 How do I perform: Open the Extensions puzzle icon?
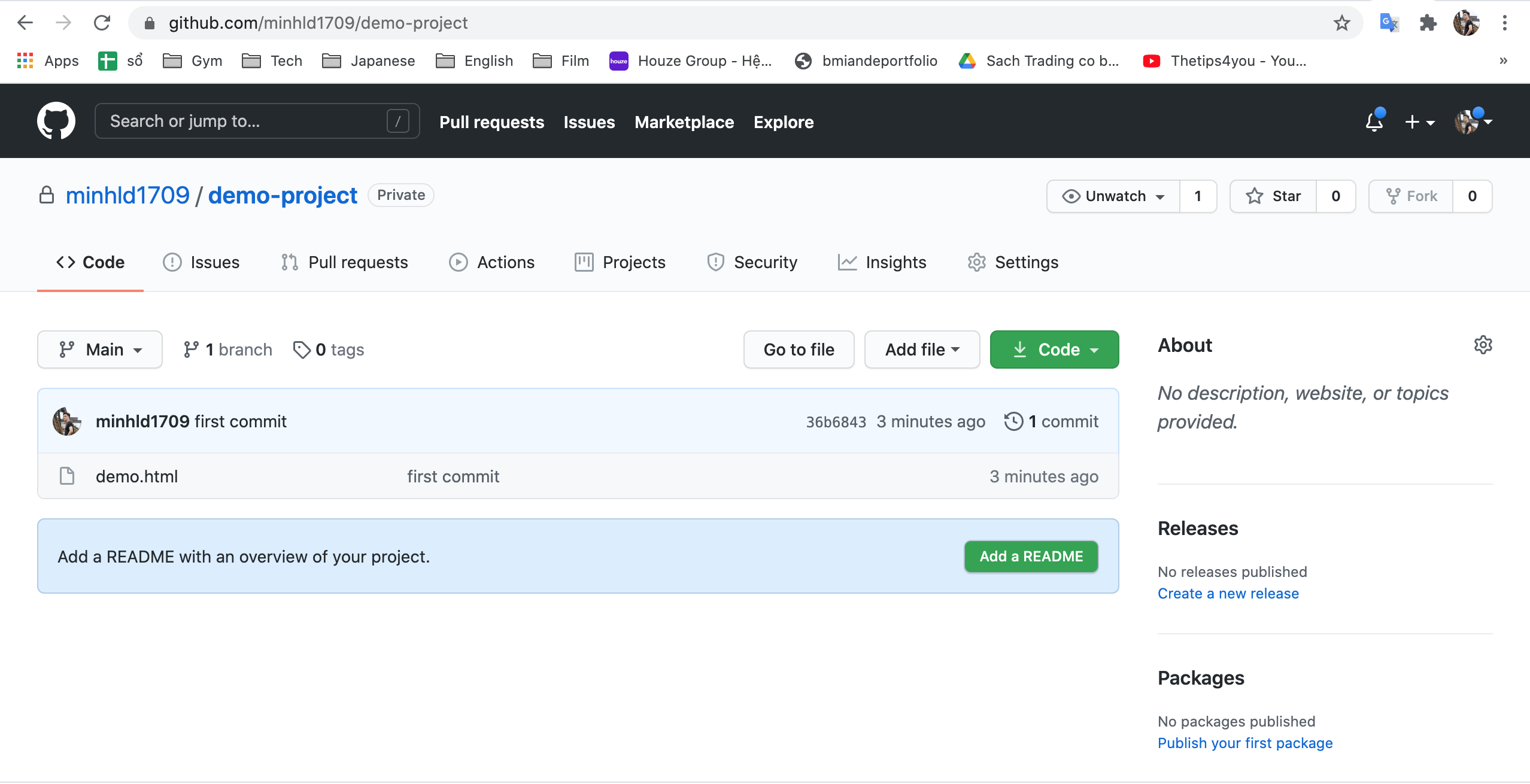(x=1428, y=23)
